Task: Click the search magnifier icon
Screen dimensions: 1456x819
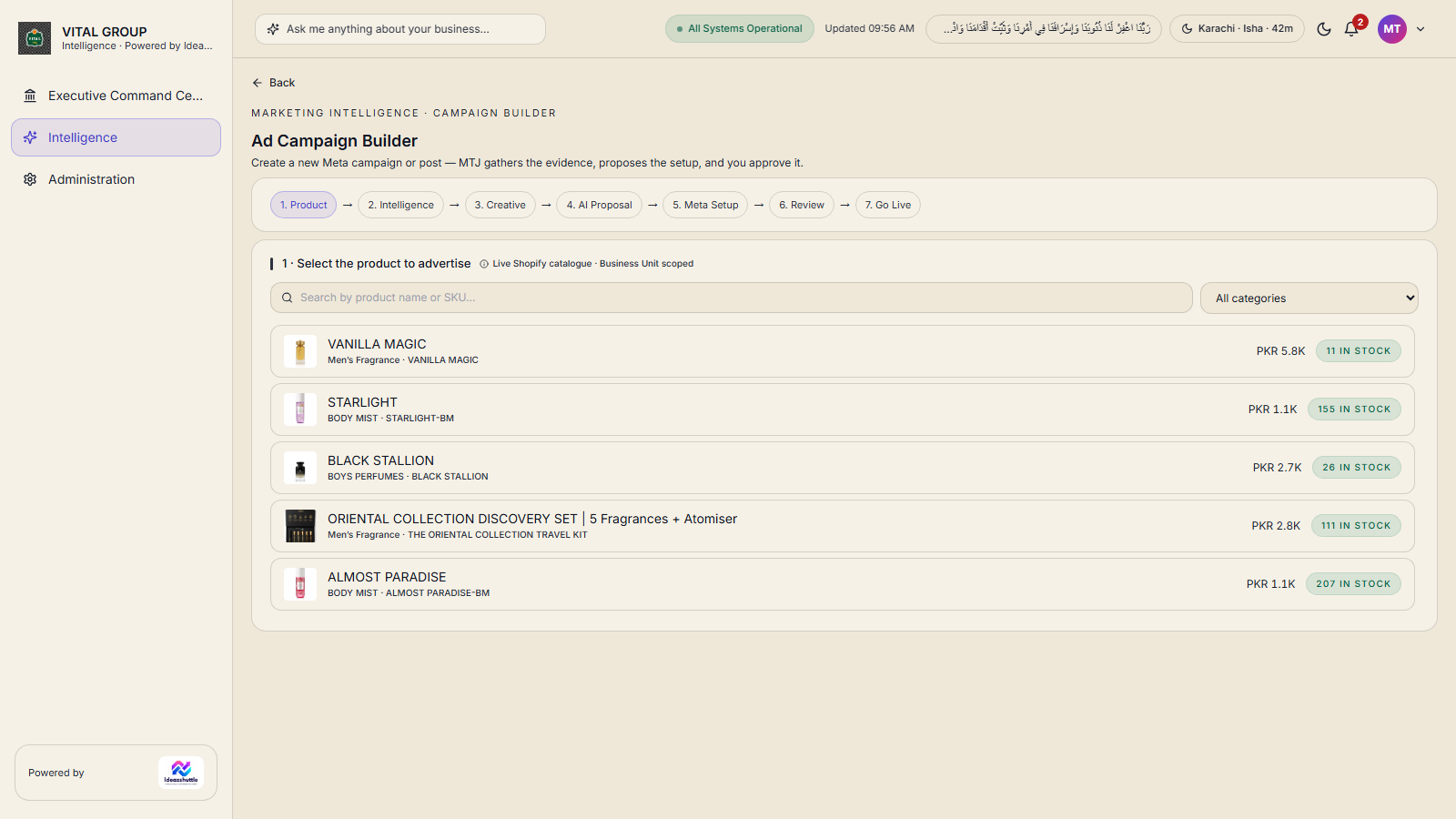Action: tap(288, 298)
